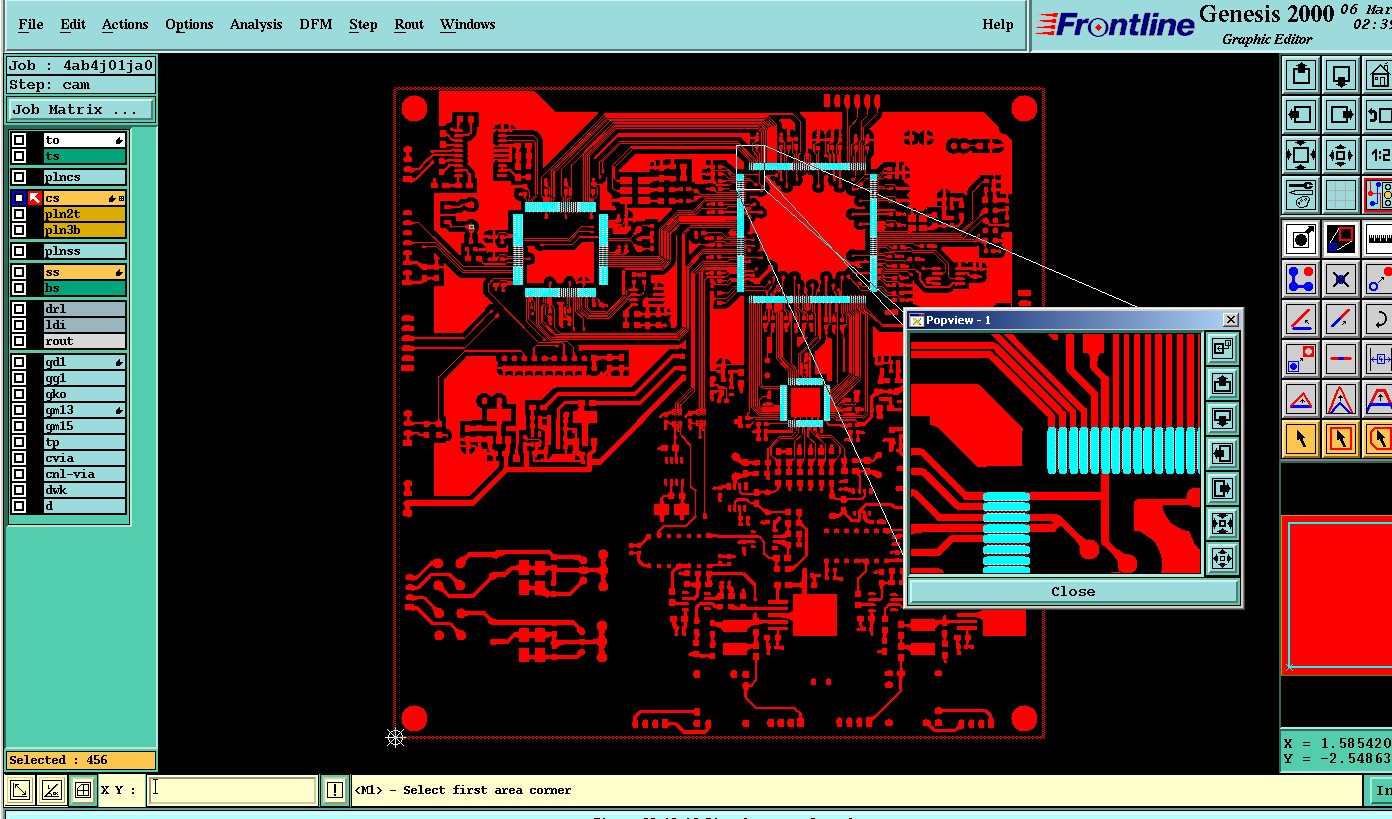Select the ruler measurement tool
1392x819 pixels.
pos(1380,239)
